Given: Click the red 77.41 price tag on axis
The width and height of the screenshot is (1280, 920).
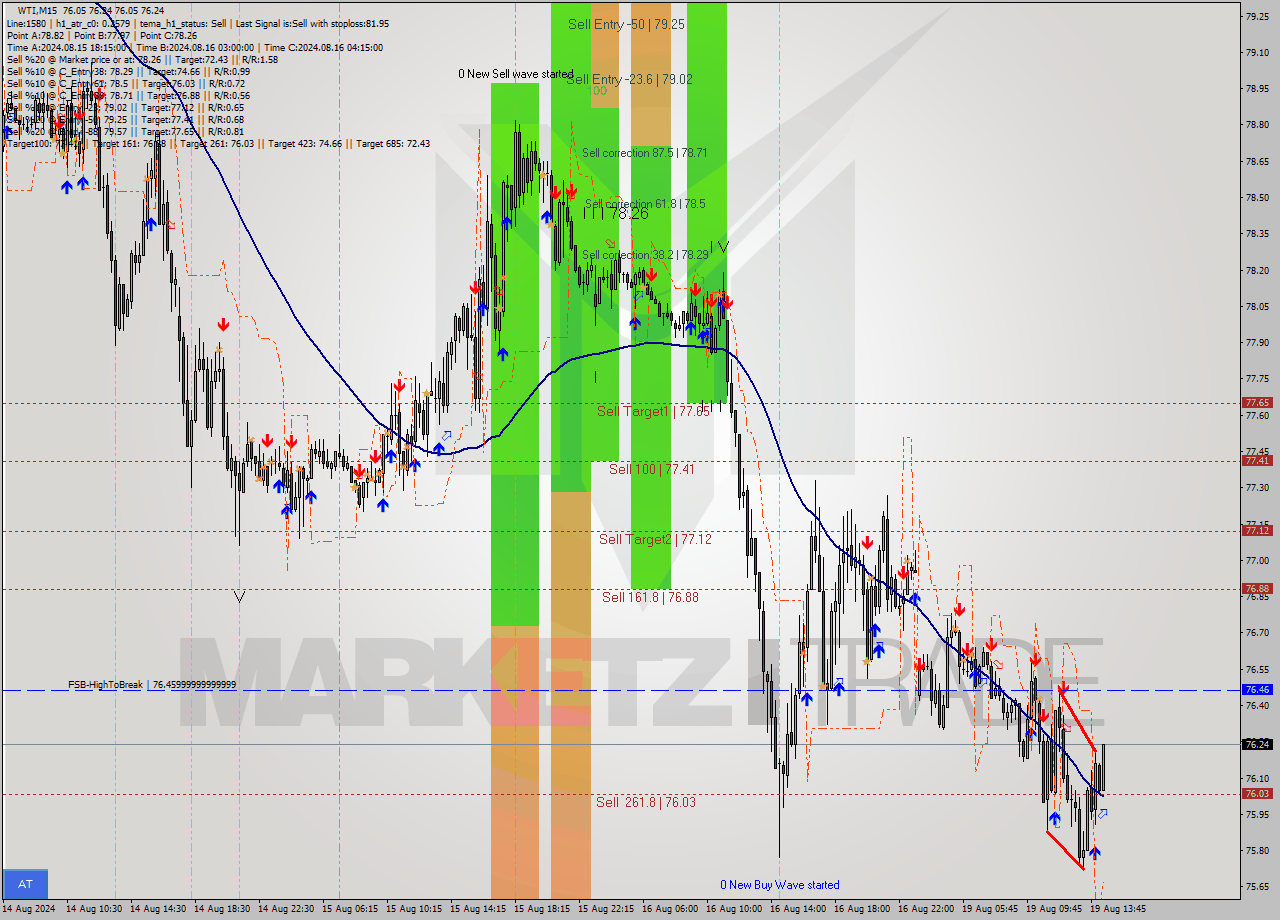Looking at the screenshot, I should click(x=1257, y=461).
